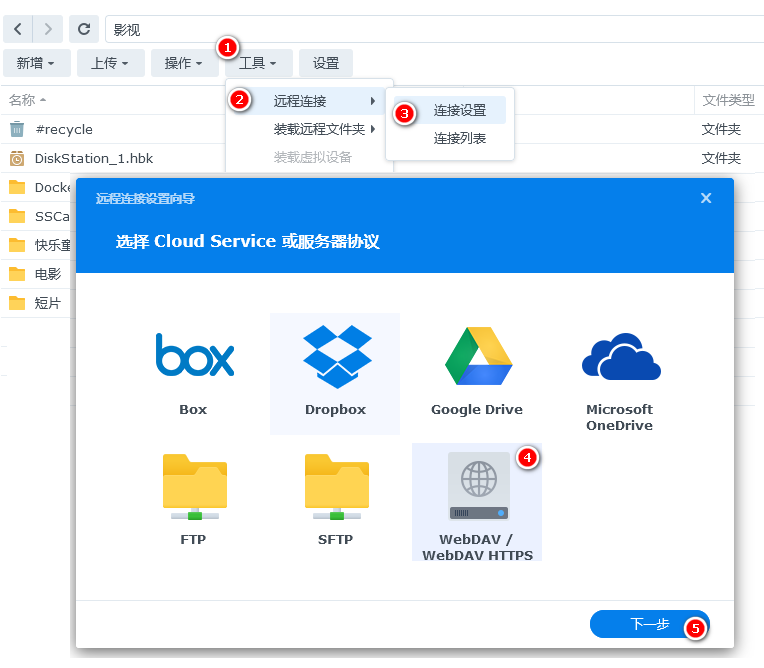Select WebDAV / WebDAV HTTPS server icon
764x668 pixels.
[479, 486]
